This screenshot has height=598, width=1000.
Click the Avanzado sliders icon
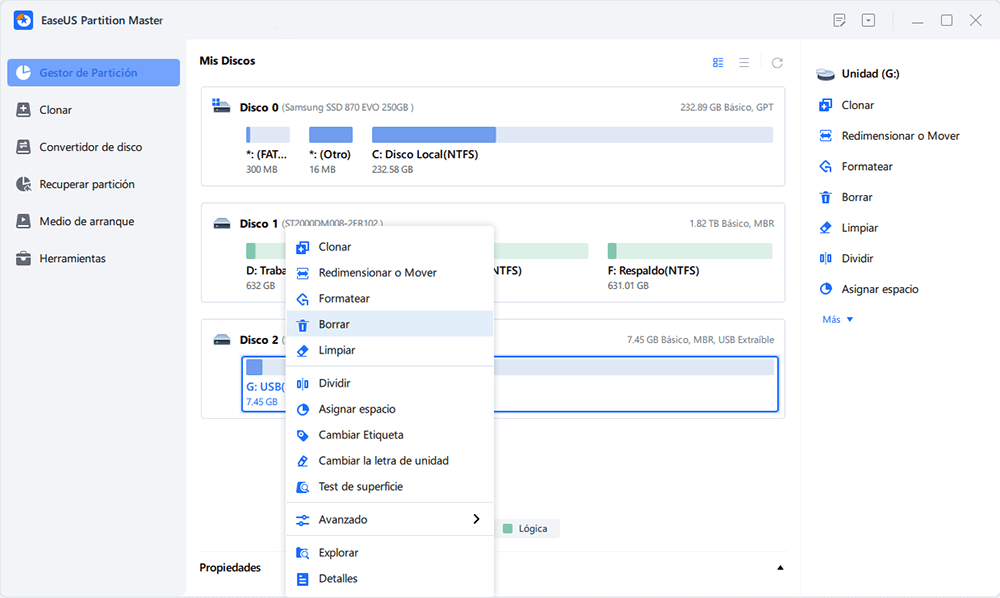pyautogui.click(x=303, y=520)
